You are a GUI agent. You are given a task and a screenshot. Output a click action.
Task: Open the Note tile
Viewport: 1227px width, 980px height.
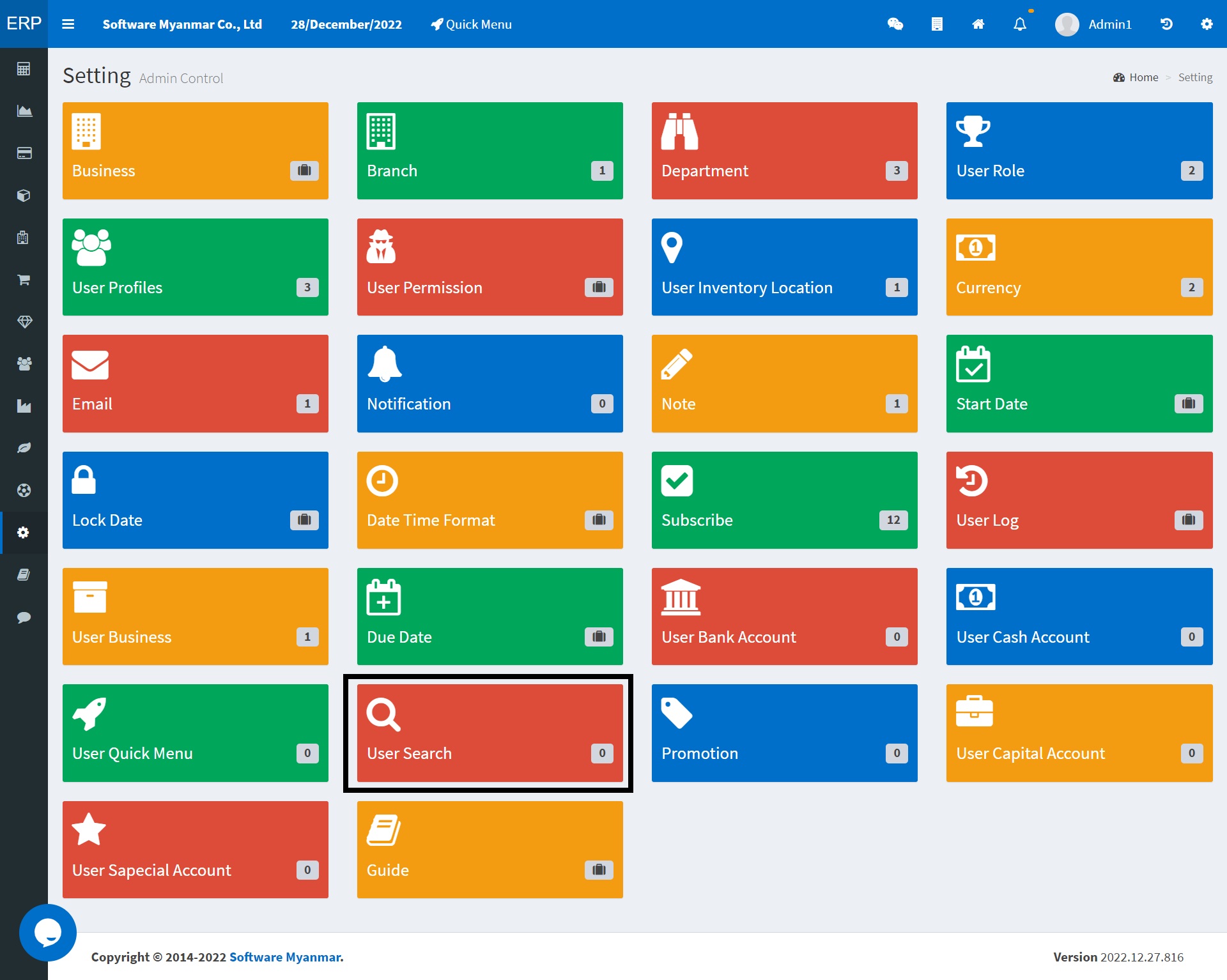(785, 383)
